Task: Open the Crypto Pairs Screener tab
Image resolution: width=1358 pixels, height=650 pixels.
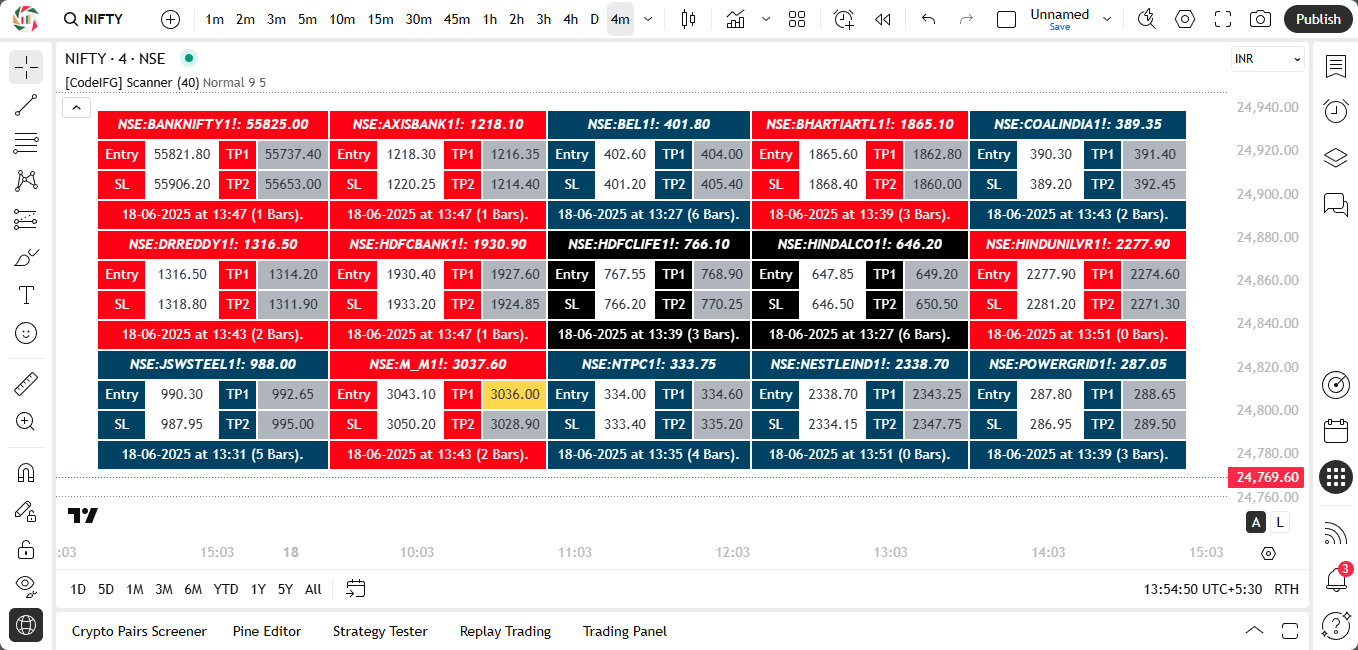Action: pyautogui.click(x=139, y=631)
